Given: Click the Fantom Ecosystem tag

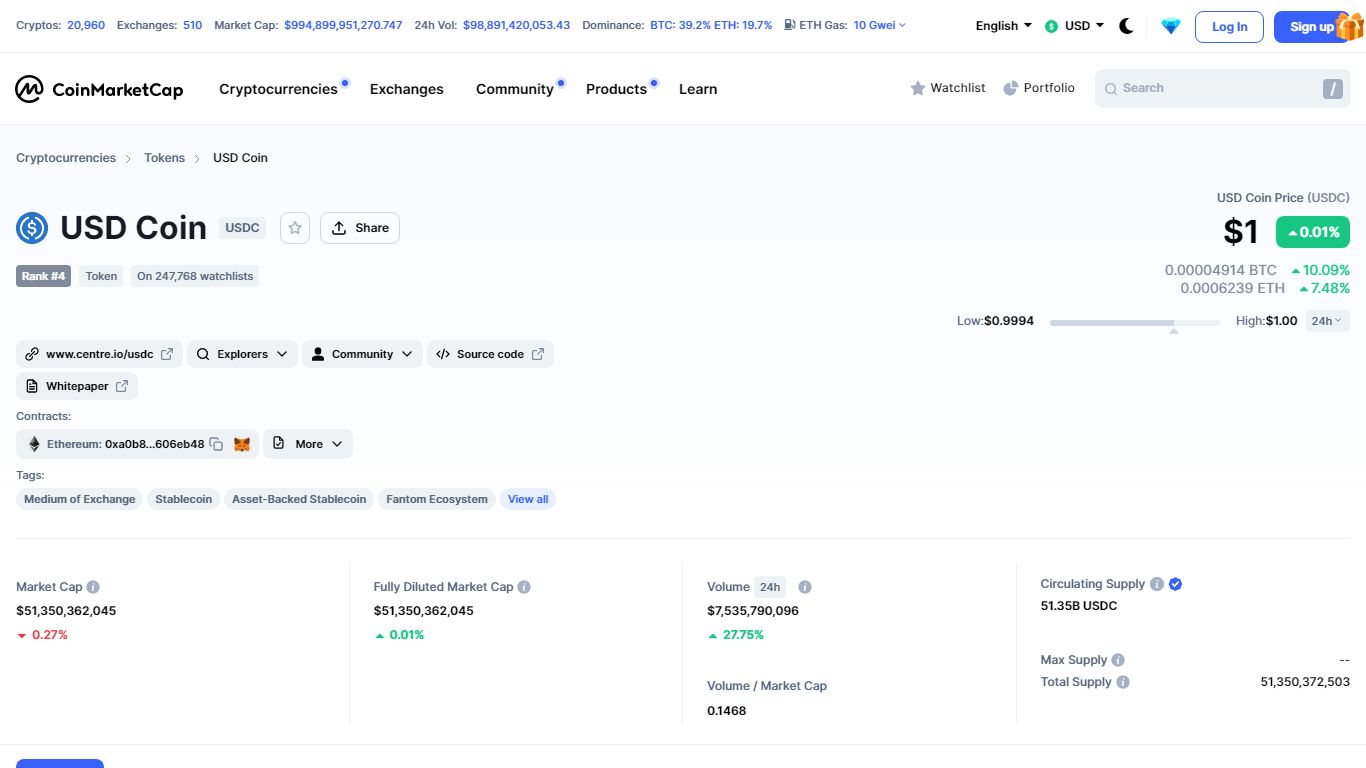Looking at the screenshot, I should coord(437,499).
